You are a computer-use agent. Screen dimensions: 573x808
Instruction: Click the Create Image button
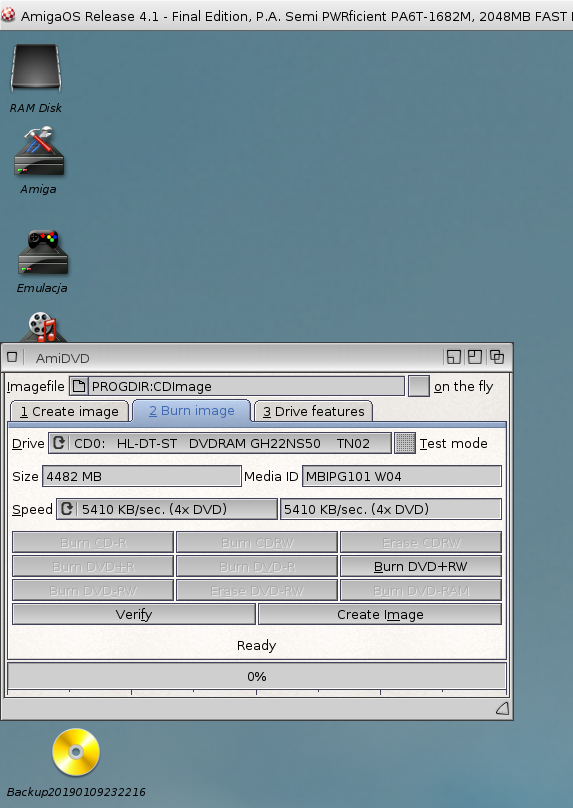380,614
